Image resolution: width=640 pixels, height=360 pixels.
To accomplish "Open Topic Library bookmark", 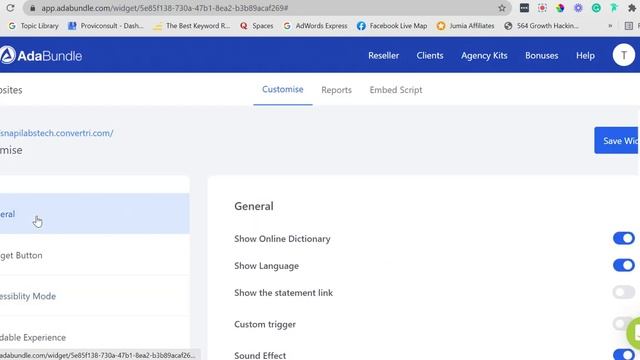I will click(33, 26).
